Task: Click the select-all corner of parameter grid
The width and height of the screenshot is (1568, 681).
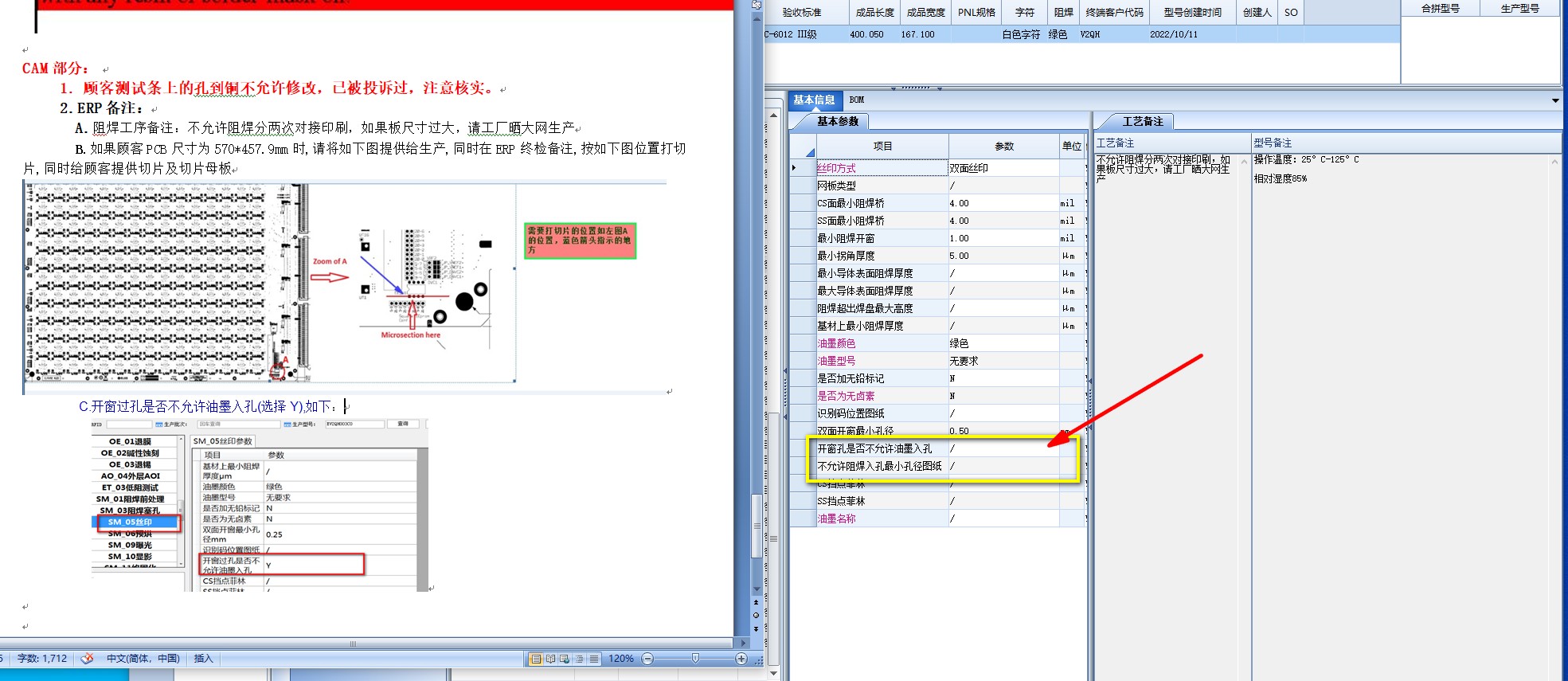Action: click(x=804, y=147)
